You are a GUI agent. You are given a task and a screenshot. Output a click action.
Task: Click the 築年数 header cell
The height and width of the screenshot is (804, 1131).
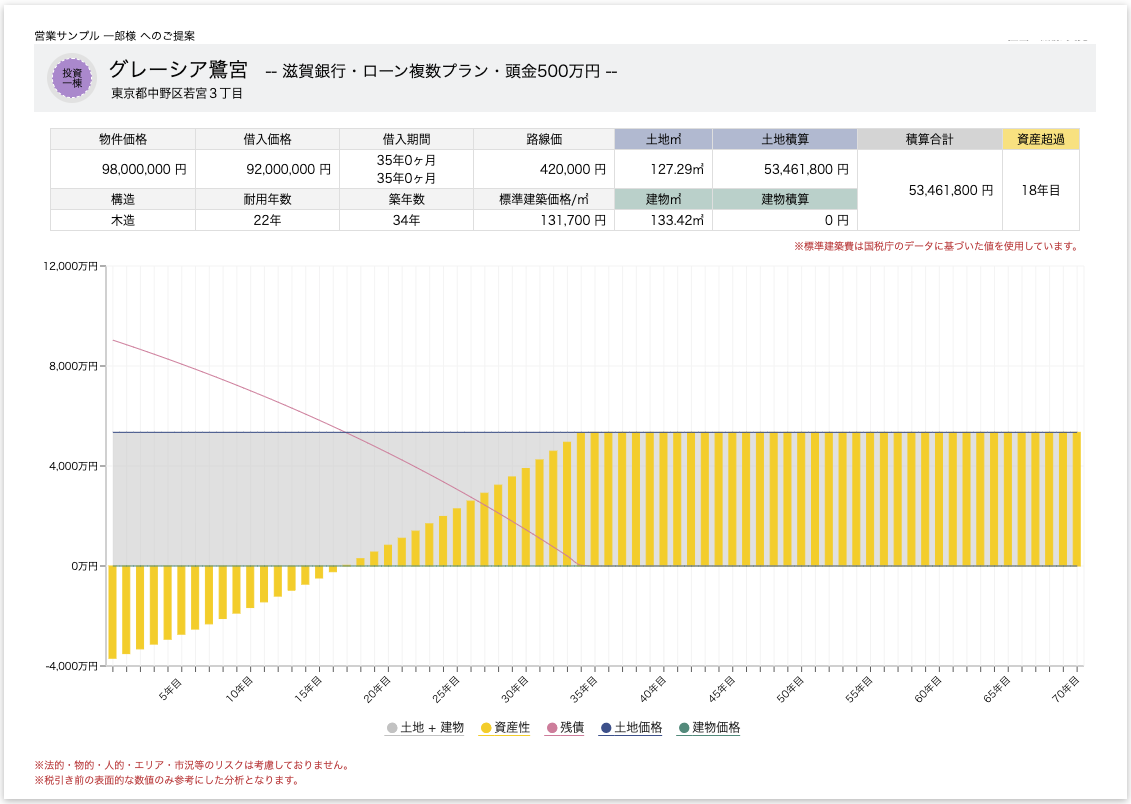tap(406, 199)
